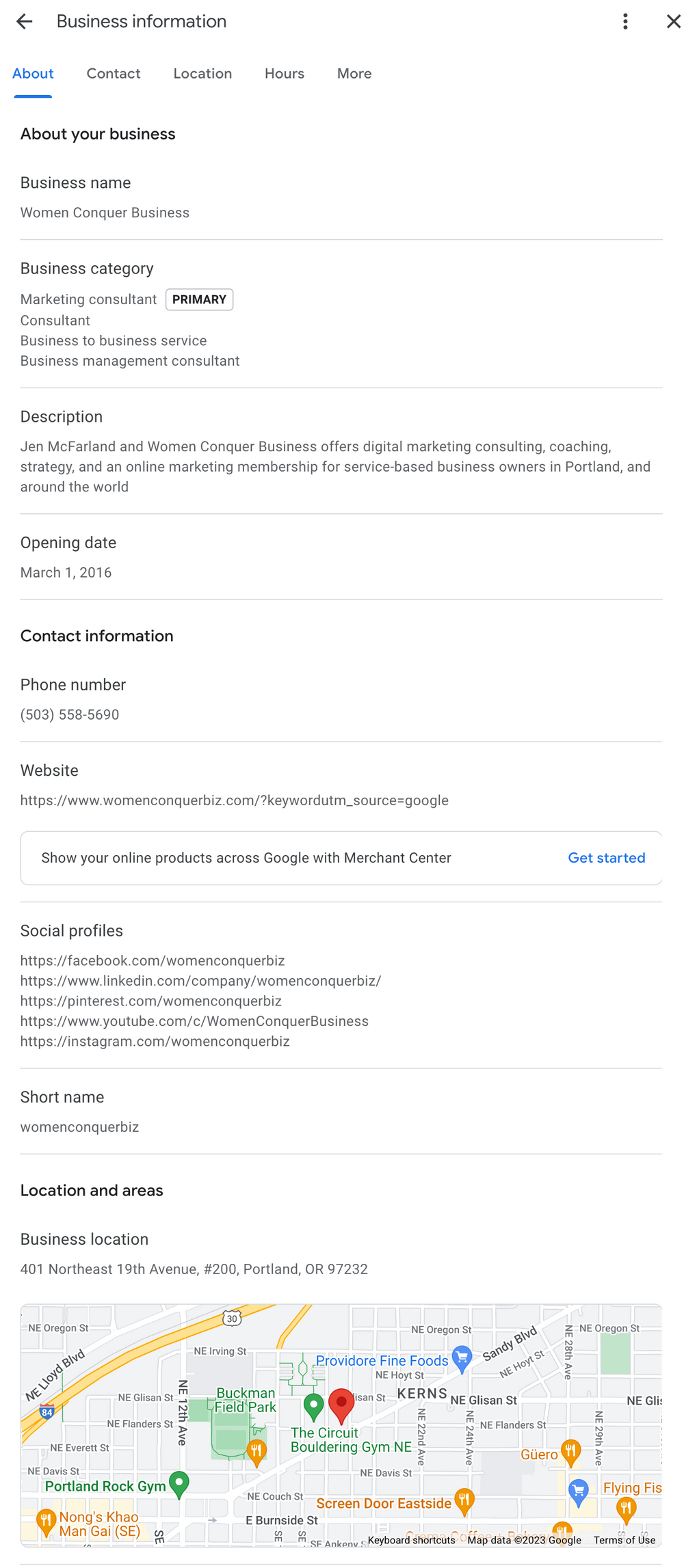Click the Facebook social profile link
The image size is (684, 1568).
click(x=153, y=960)
